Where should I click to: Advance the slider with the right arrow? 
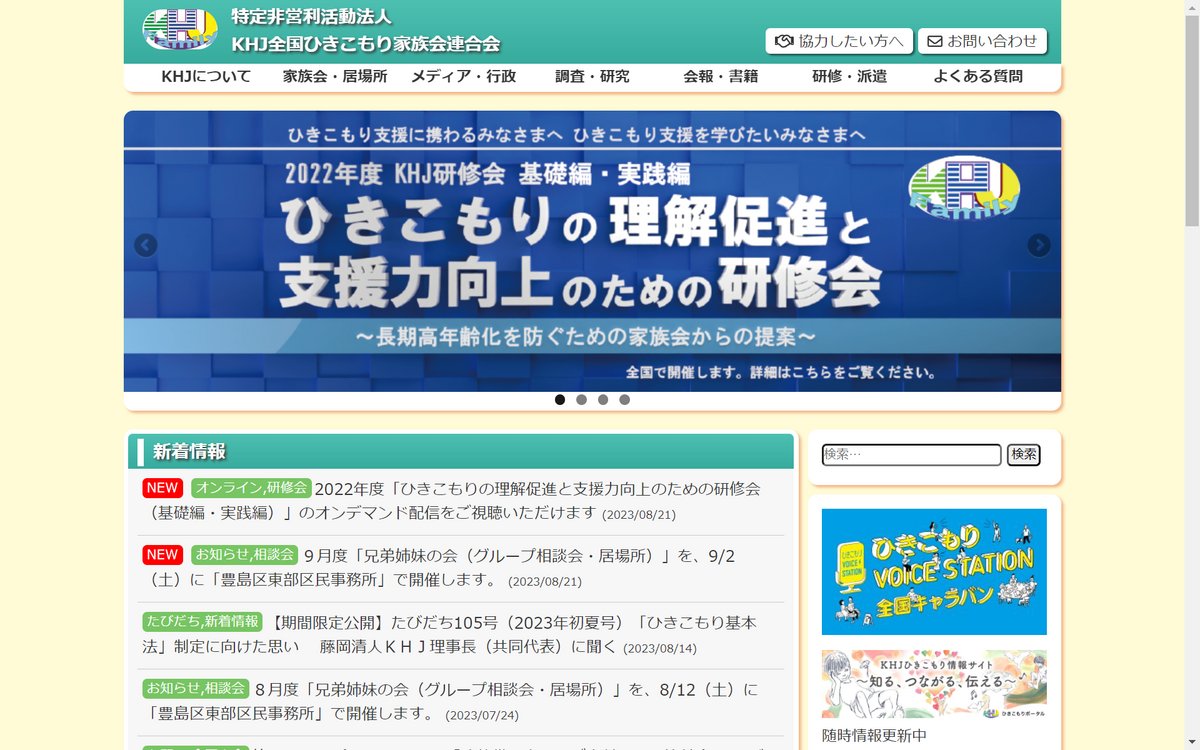tap(1039, 245)
